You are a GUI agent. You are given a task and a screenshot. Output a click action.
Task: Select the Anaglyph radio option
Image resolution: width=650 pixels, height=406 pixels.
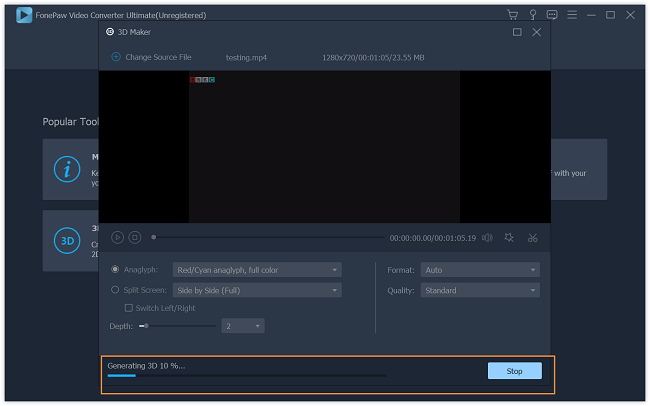point(115,270)
